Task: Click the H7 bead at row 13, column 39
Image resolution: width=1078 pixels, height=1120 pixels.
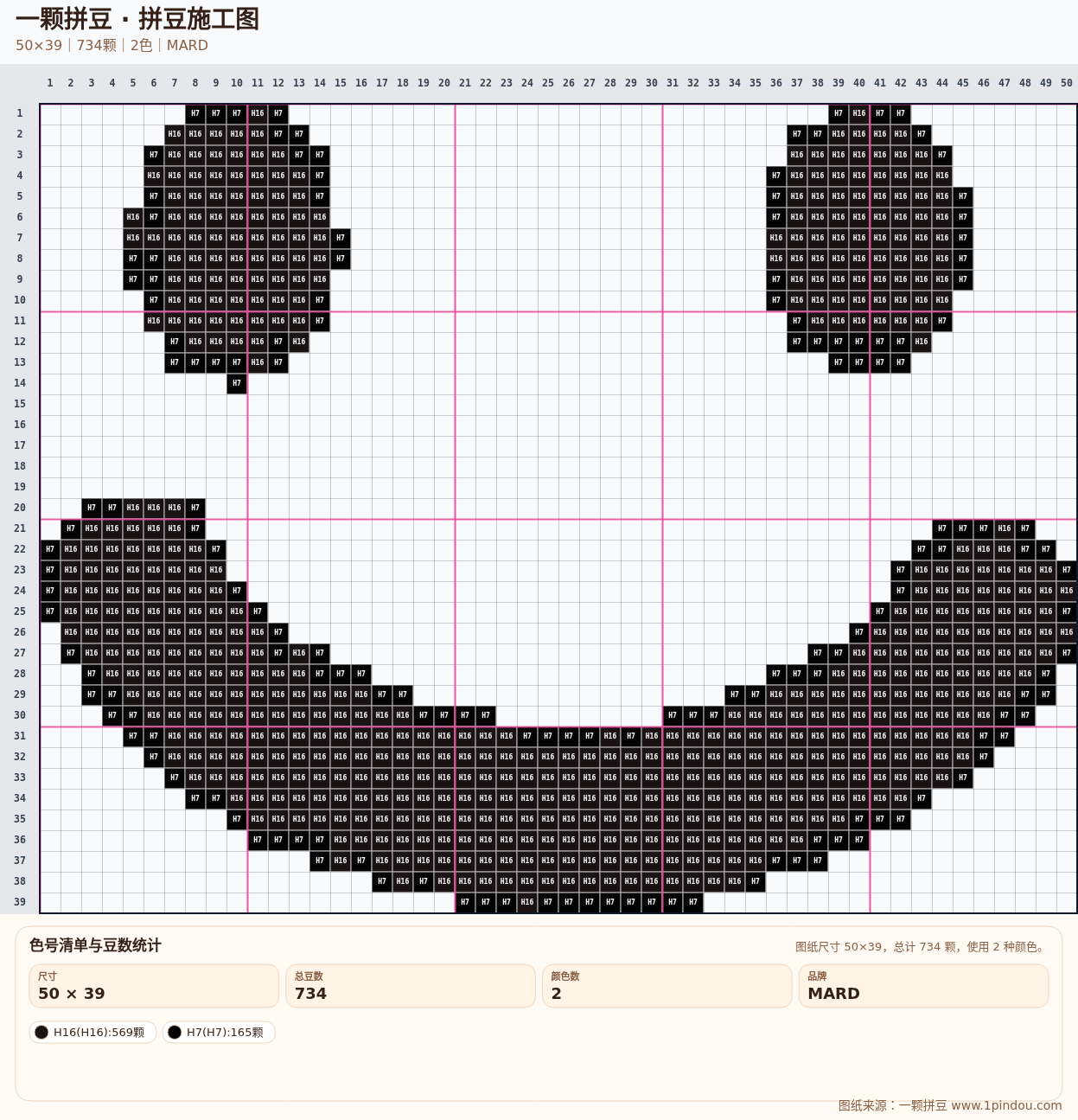Action: [839, 362]
